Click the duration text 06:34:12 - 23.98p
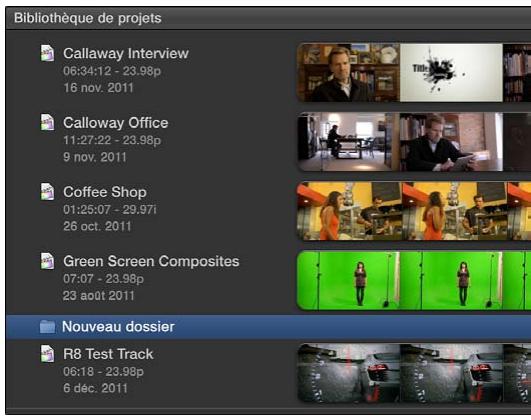 tap(112, 71)
